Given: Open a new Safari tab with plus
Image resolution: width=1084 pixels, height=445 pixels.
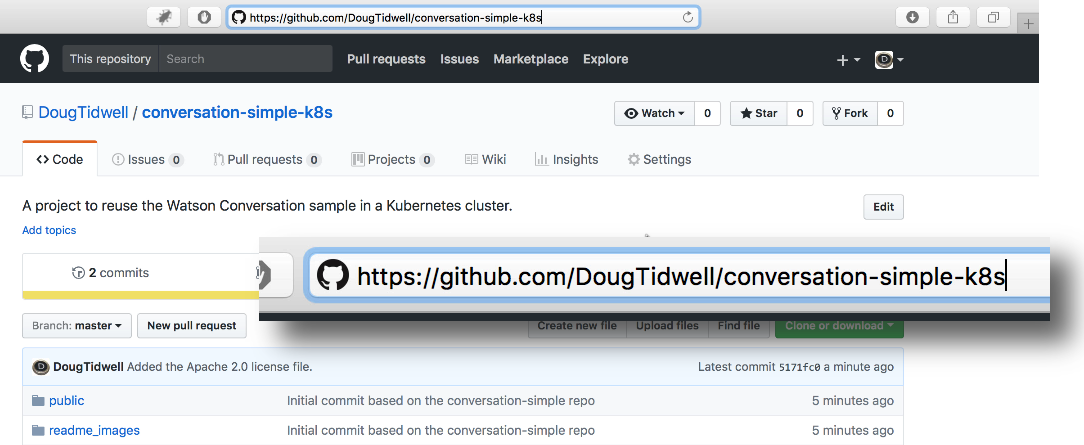Looking at the screenshot, I should [x=1029, y=23].
